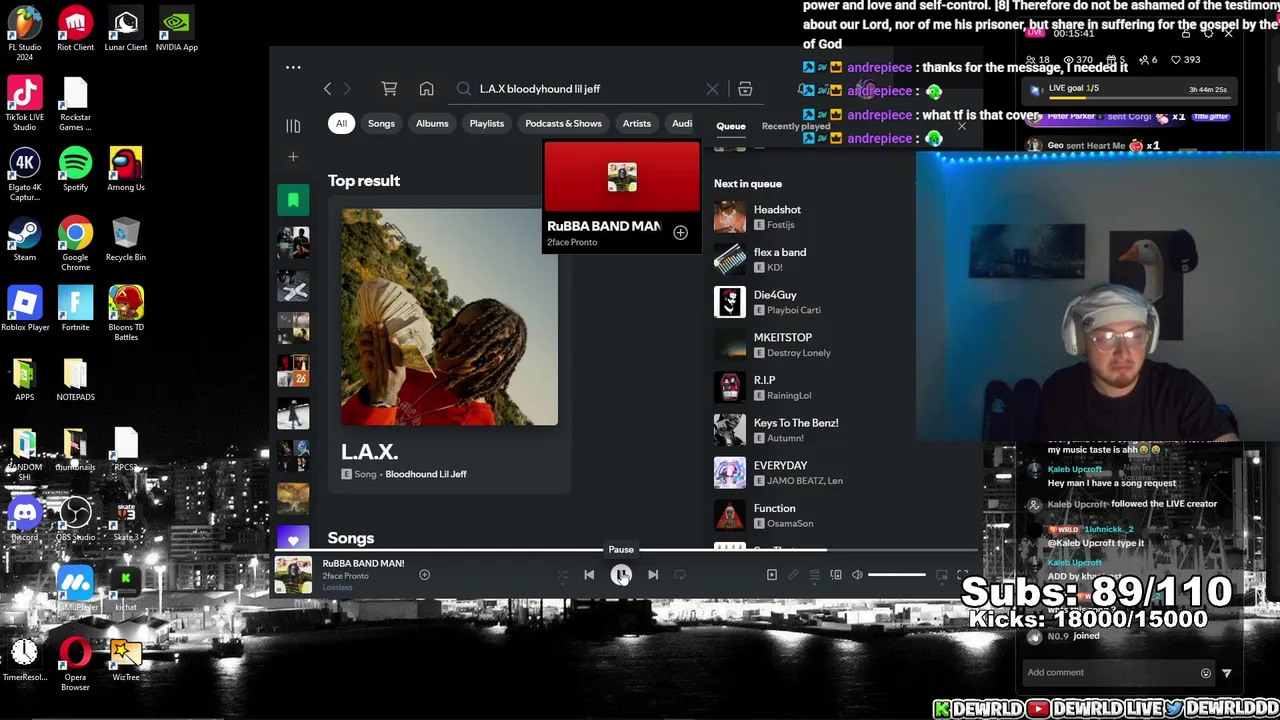Open the emoji picker beside Add comment
The image size is (1280, 720).
(x=1206, y=673)
